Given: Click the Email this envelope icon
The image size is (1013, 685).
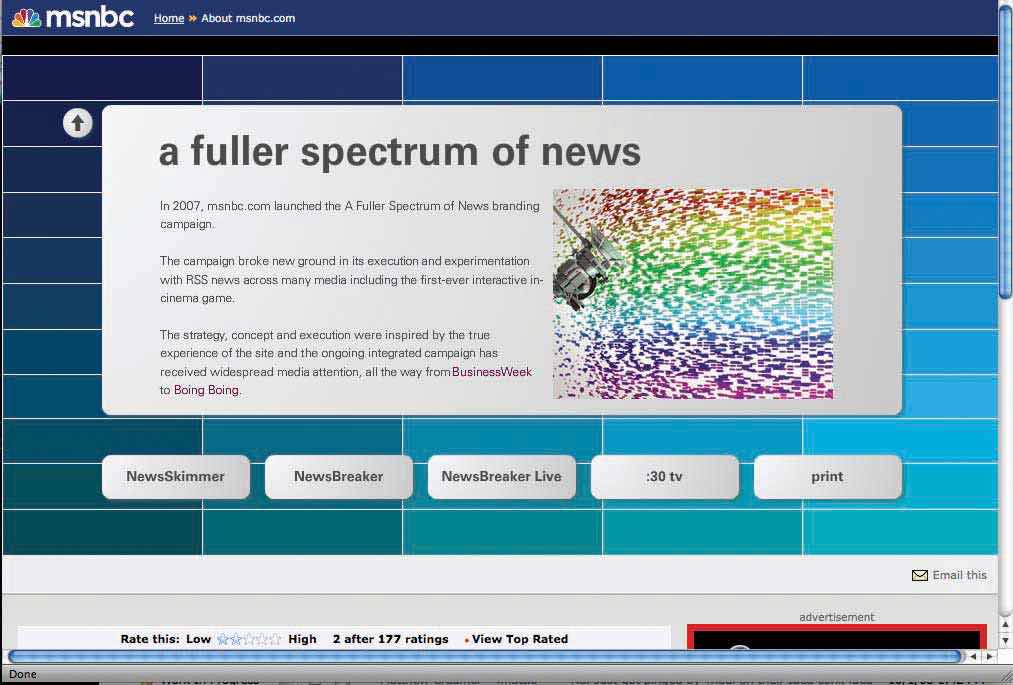Looking at the screenshot, I should (x=919, y=575).
